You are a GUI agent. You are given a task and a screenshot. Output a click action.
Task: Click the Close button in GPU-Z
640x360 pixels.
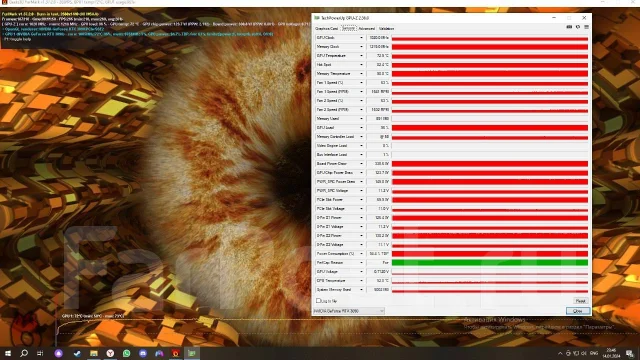point(578,311)
